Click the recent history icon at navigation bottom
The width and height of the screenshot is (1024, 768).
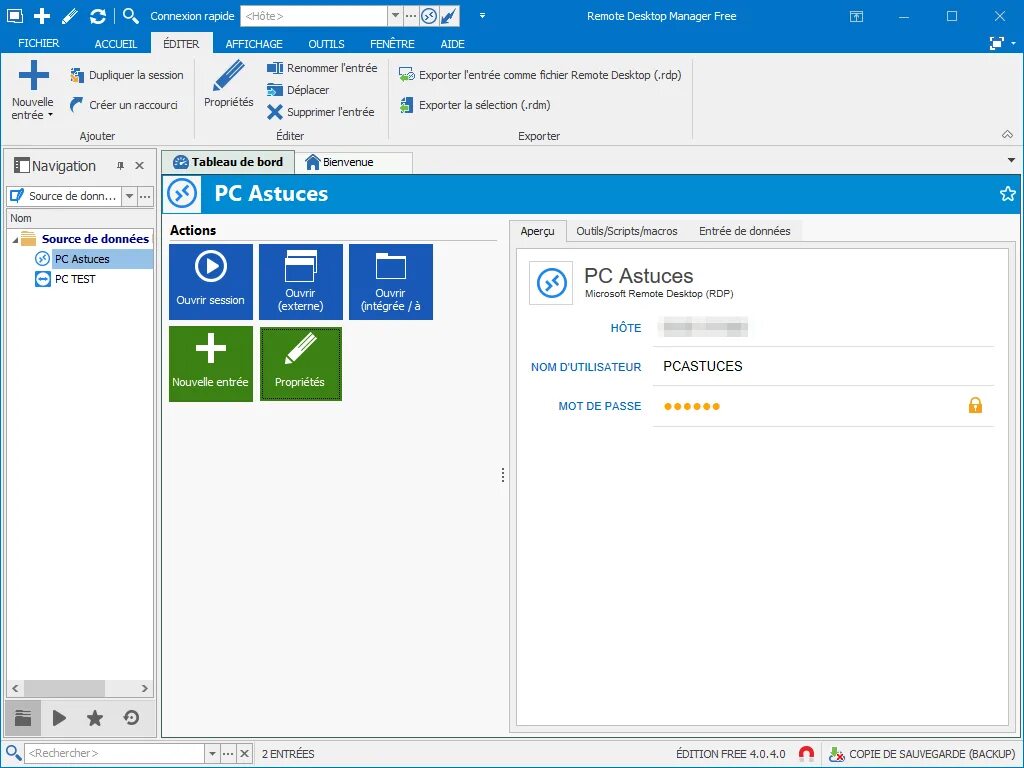point(131,718)
